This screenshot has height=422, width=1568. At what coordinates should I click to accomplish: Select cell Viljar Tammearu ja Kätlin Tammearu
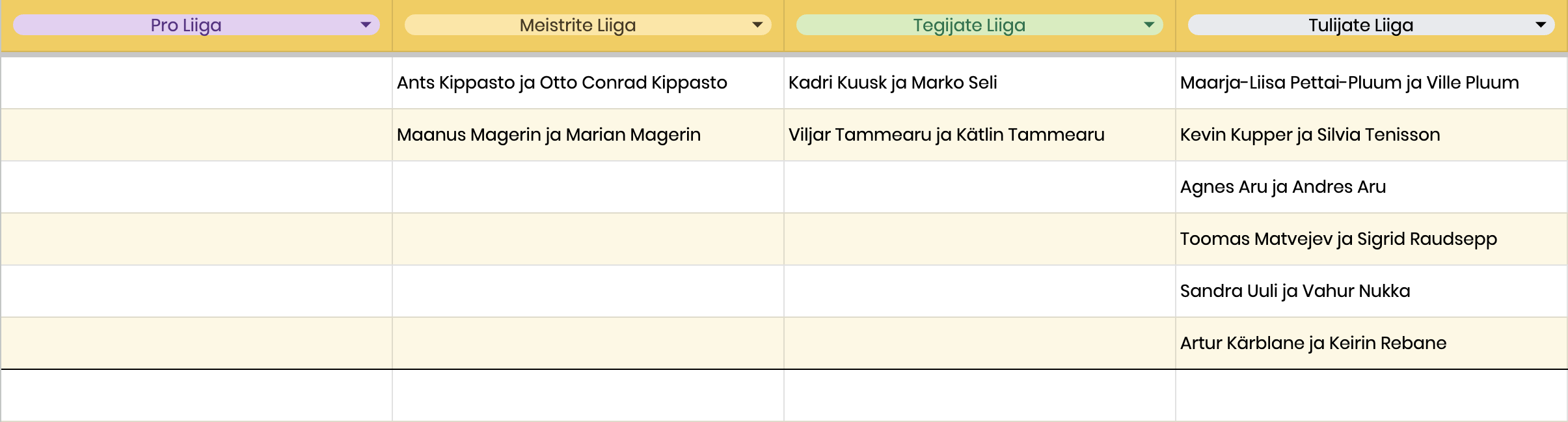coord(980,135)
